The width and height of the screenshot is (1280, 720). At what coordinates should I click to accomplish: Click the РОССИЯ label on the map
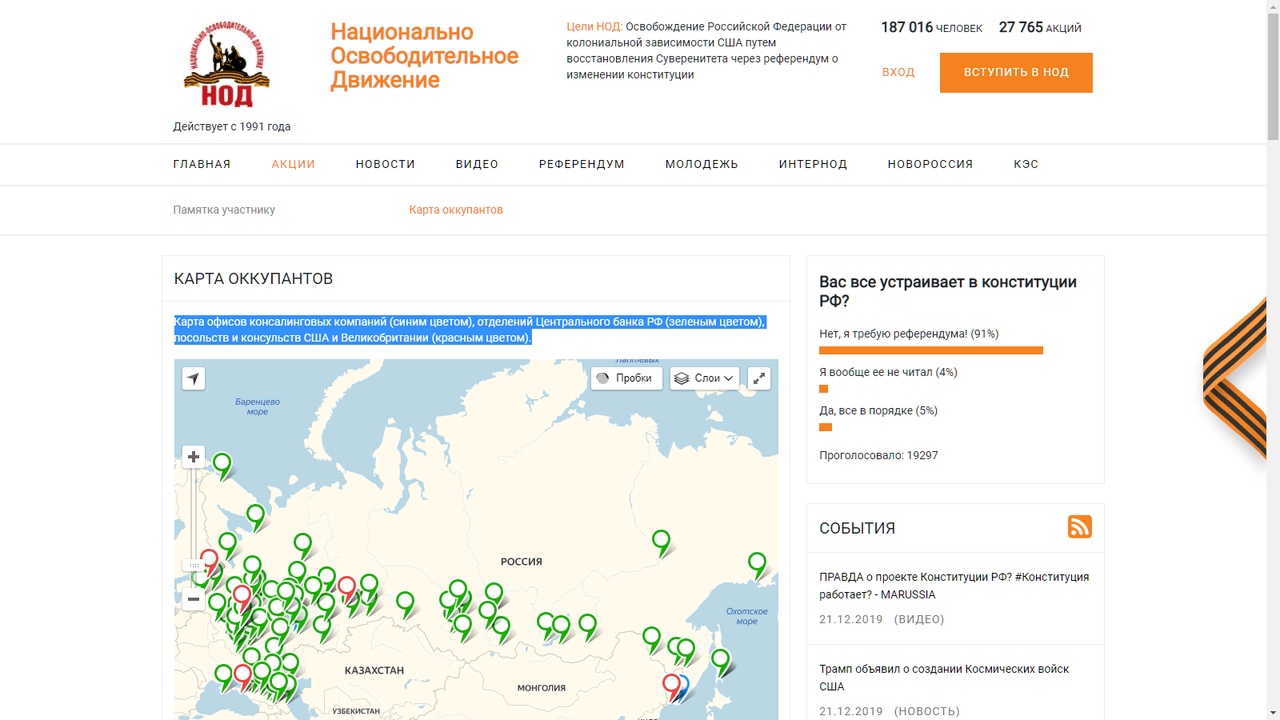[521, 562]
